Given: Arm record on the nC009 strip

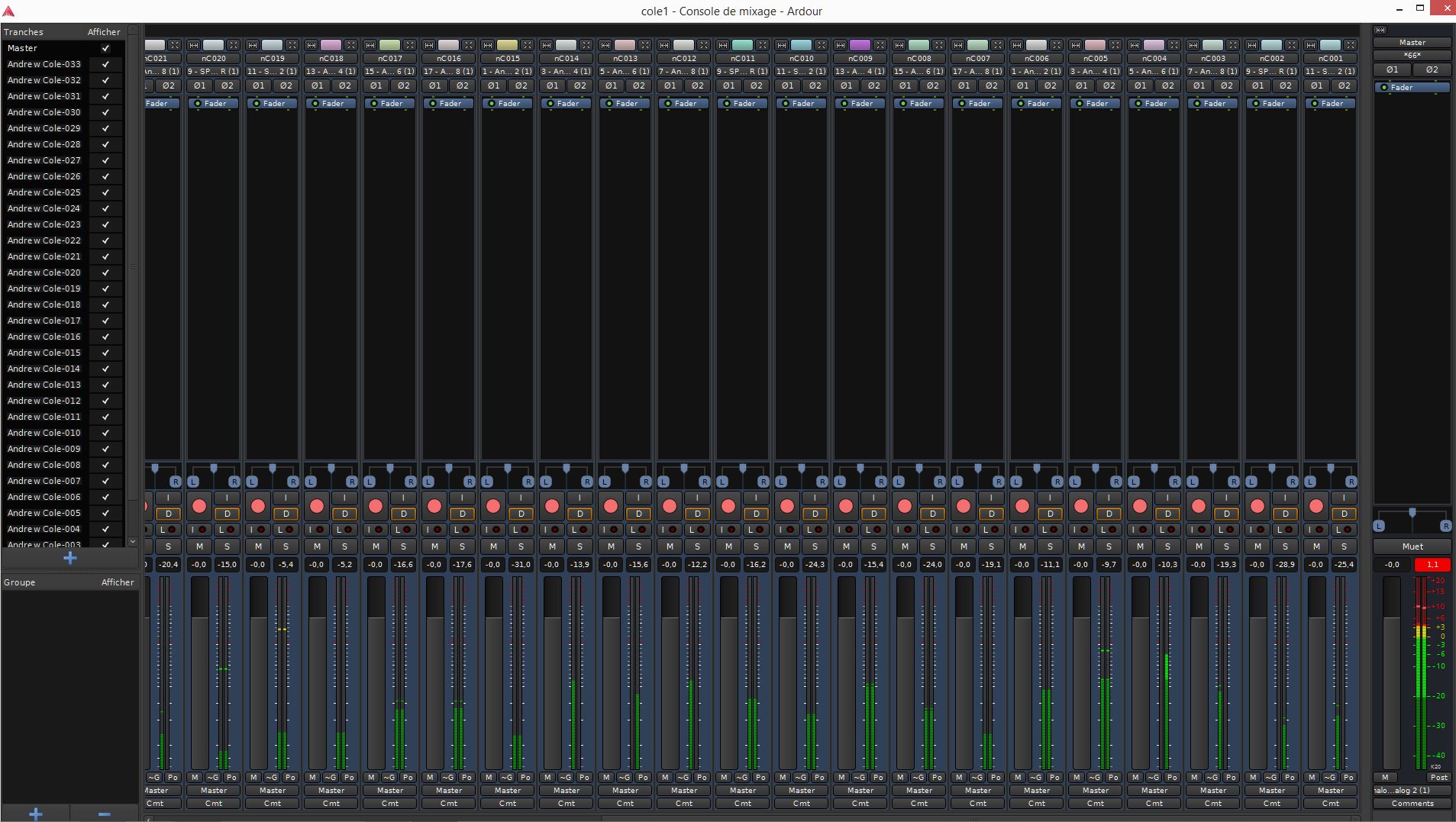Looking at the screenshot, I should click(x=846, y=506).
